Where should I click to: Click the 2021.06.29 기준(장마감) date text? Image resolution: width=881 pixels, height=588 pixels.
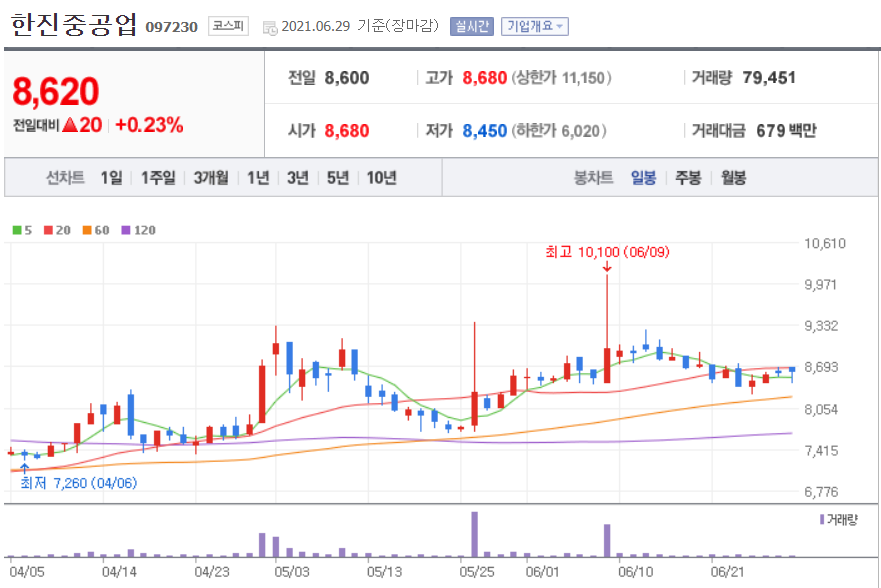tap(360, 26)
